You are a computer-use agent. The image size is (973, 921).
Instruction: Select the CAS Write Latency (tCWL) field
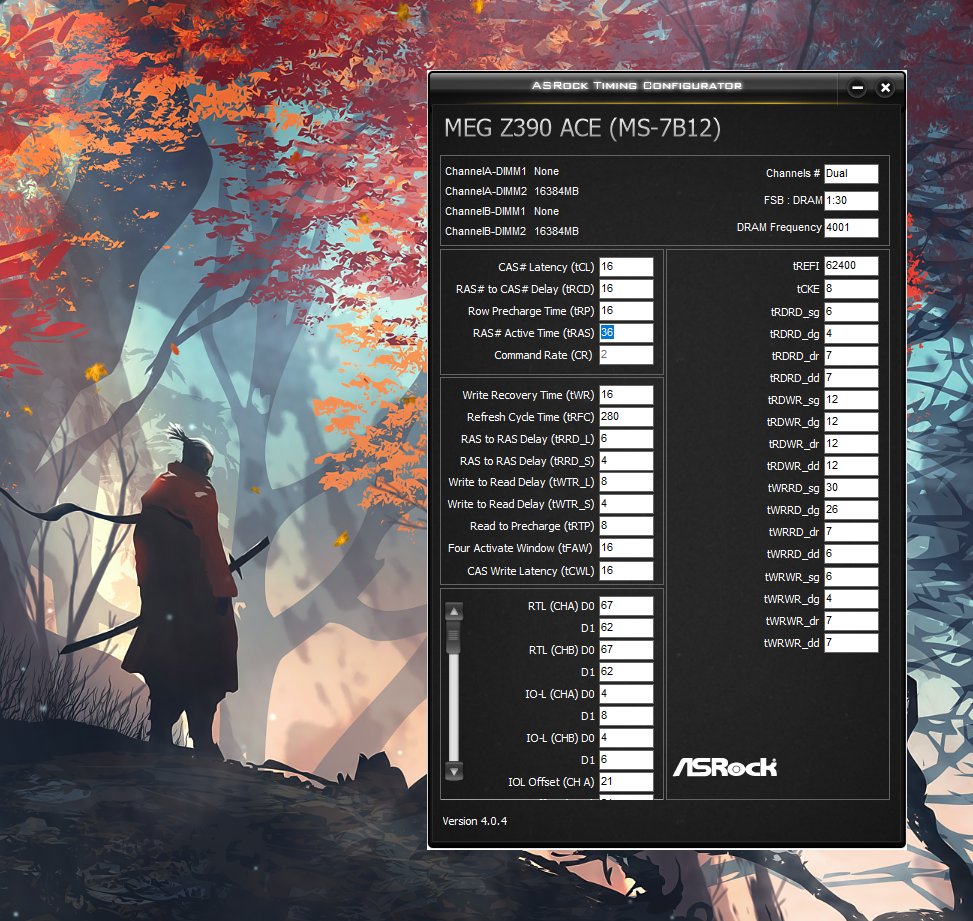coord(626,570)
